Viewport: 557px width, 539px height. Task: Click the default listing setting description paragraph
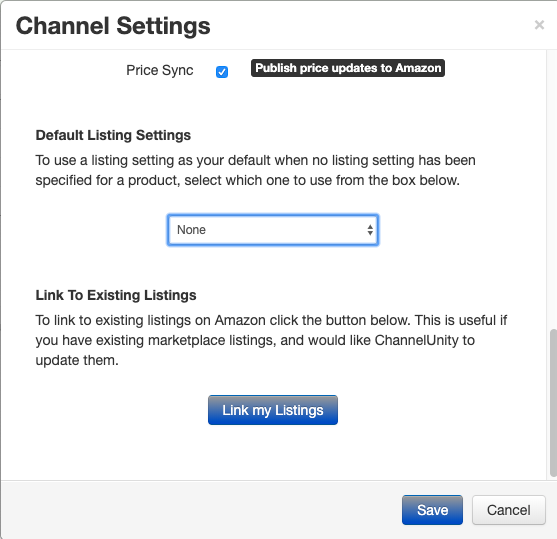coord(255,170)
